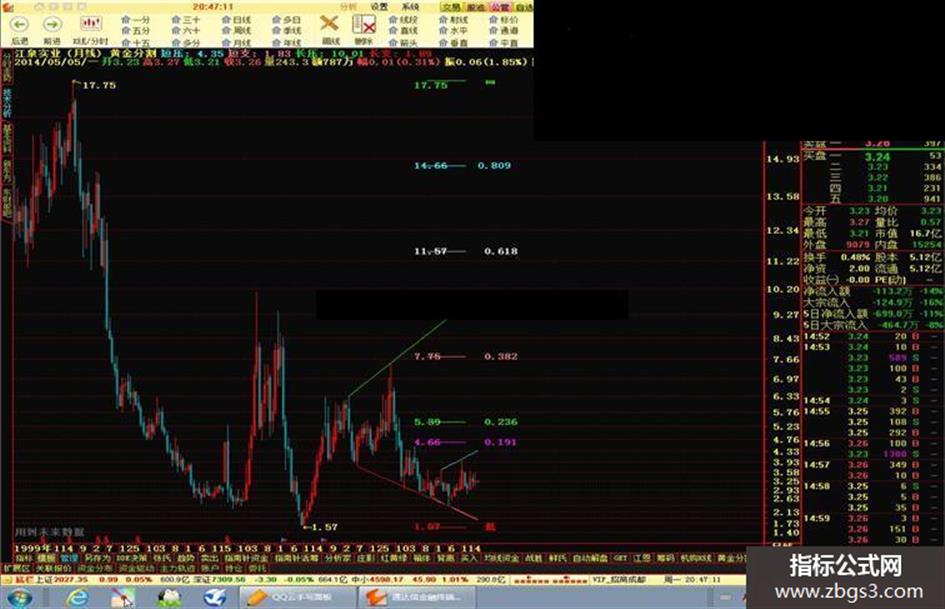This screenshot has width=945, height=609.
Task: Switch to 多日 multi-day chart
Action: [x=286, y=20]
